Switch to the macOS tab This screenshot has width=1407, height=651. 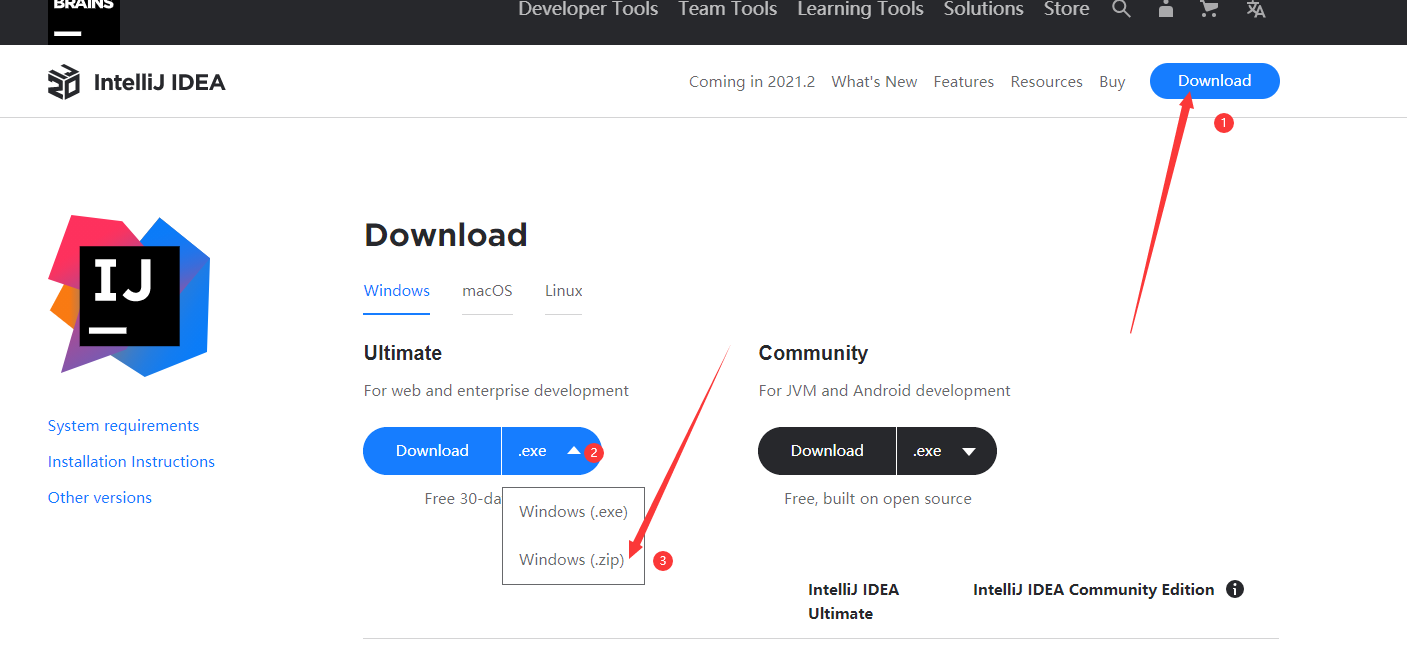pyautogui.click(x=487, y=291)
